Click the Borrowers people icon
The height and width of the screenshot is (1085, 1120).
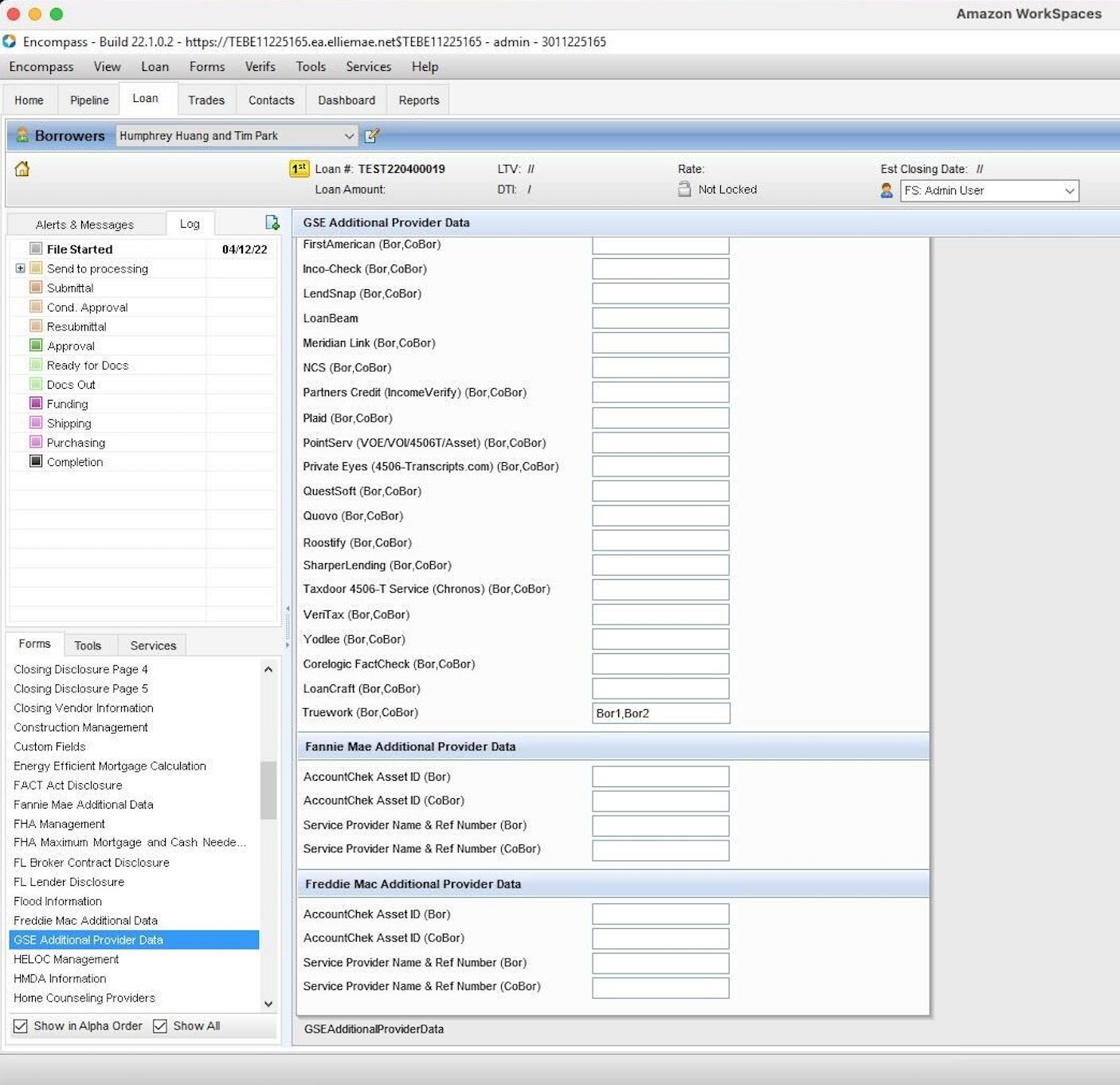pos(22,135)
